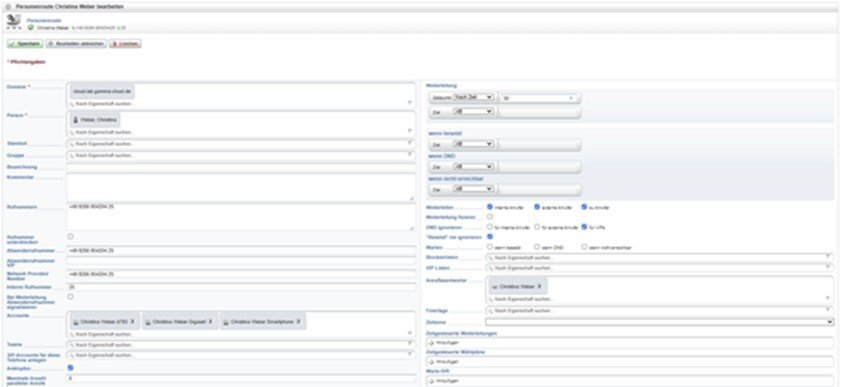Click the Absenderrufnummer VIP input field

point(241,262)
